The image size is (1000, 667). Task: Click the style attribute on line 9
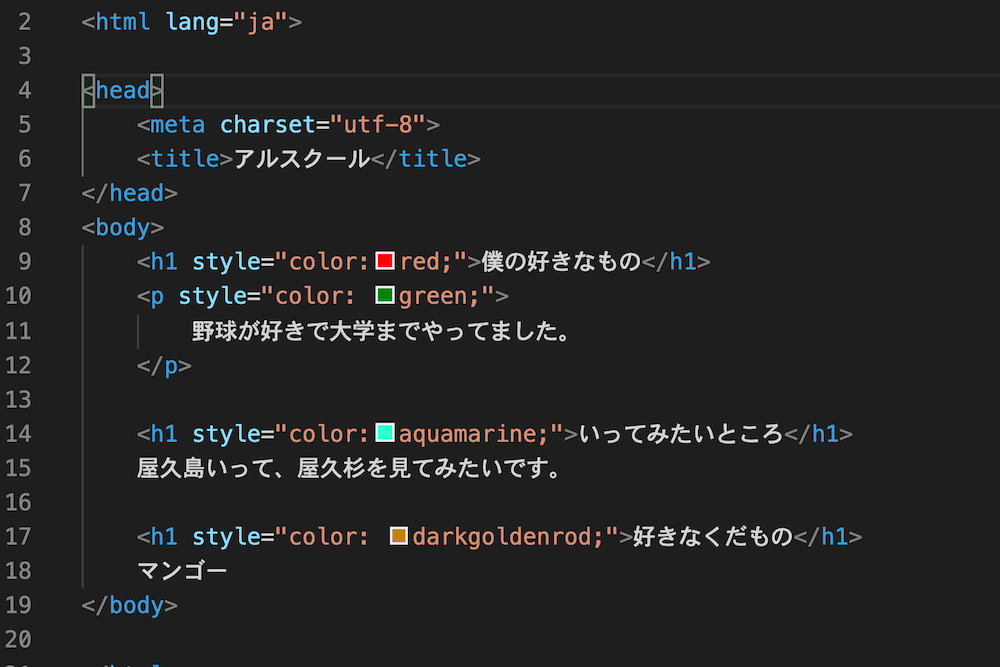click(226, 261)
